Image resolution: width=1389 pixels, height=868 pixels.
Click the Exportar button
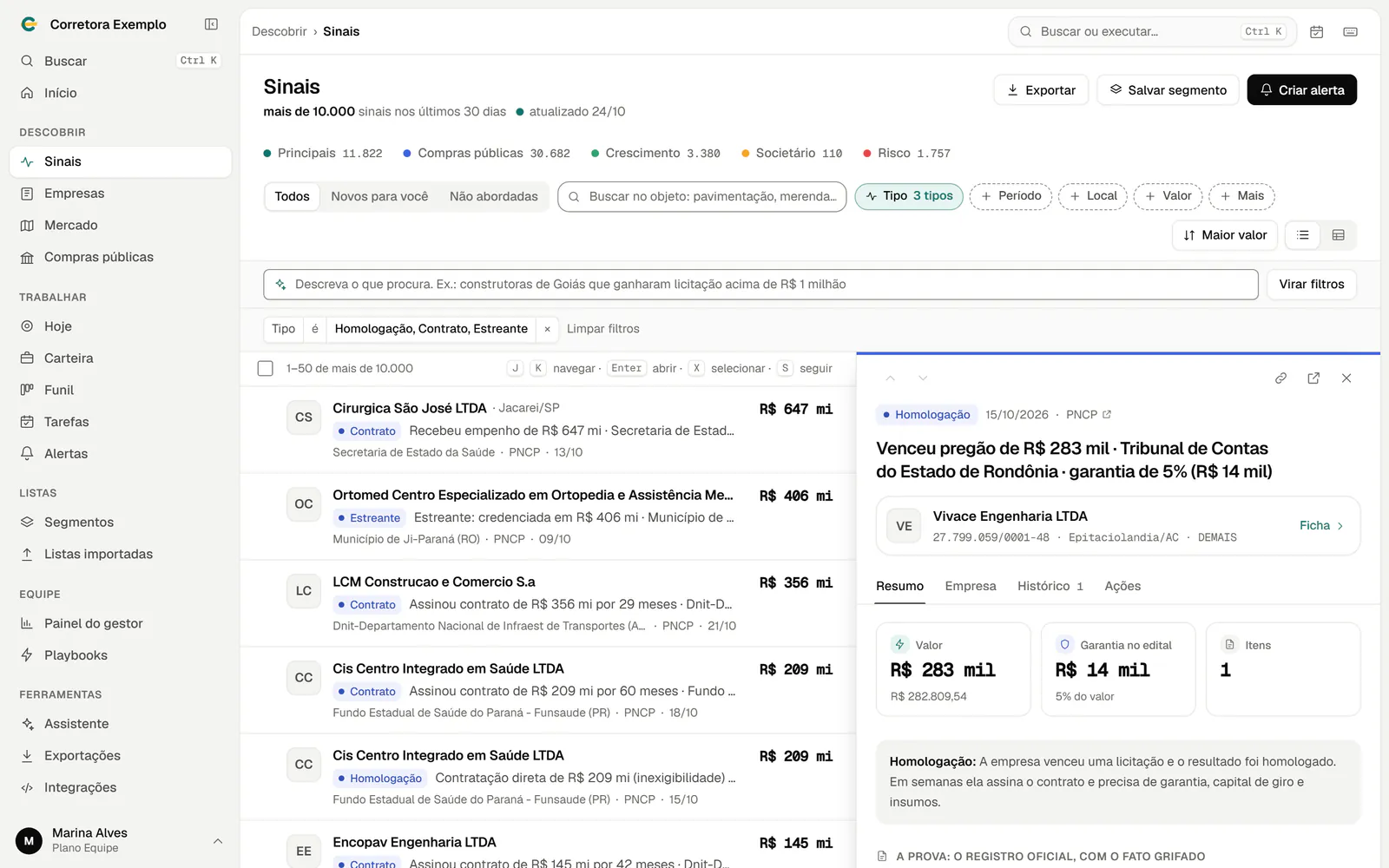(1041, 90)
